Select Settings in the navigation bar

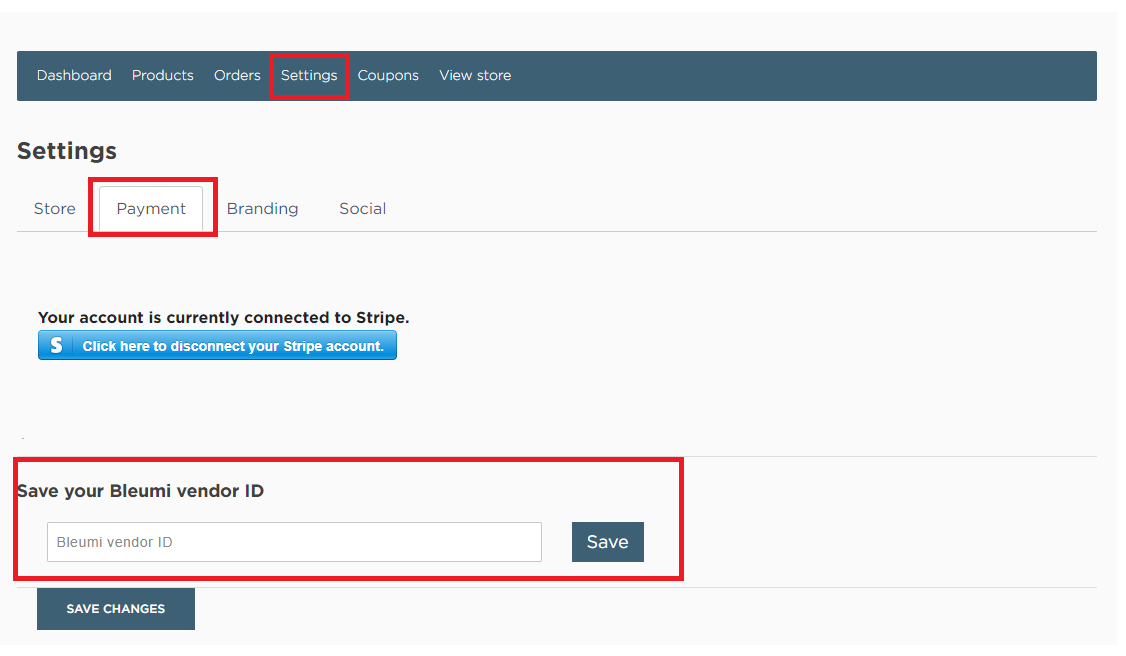click(309, 75)
